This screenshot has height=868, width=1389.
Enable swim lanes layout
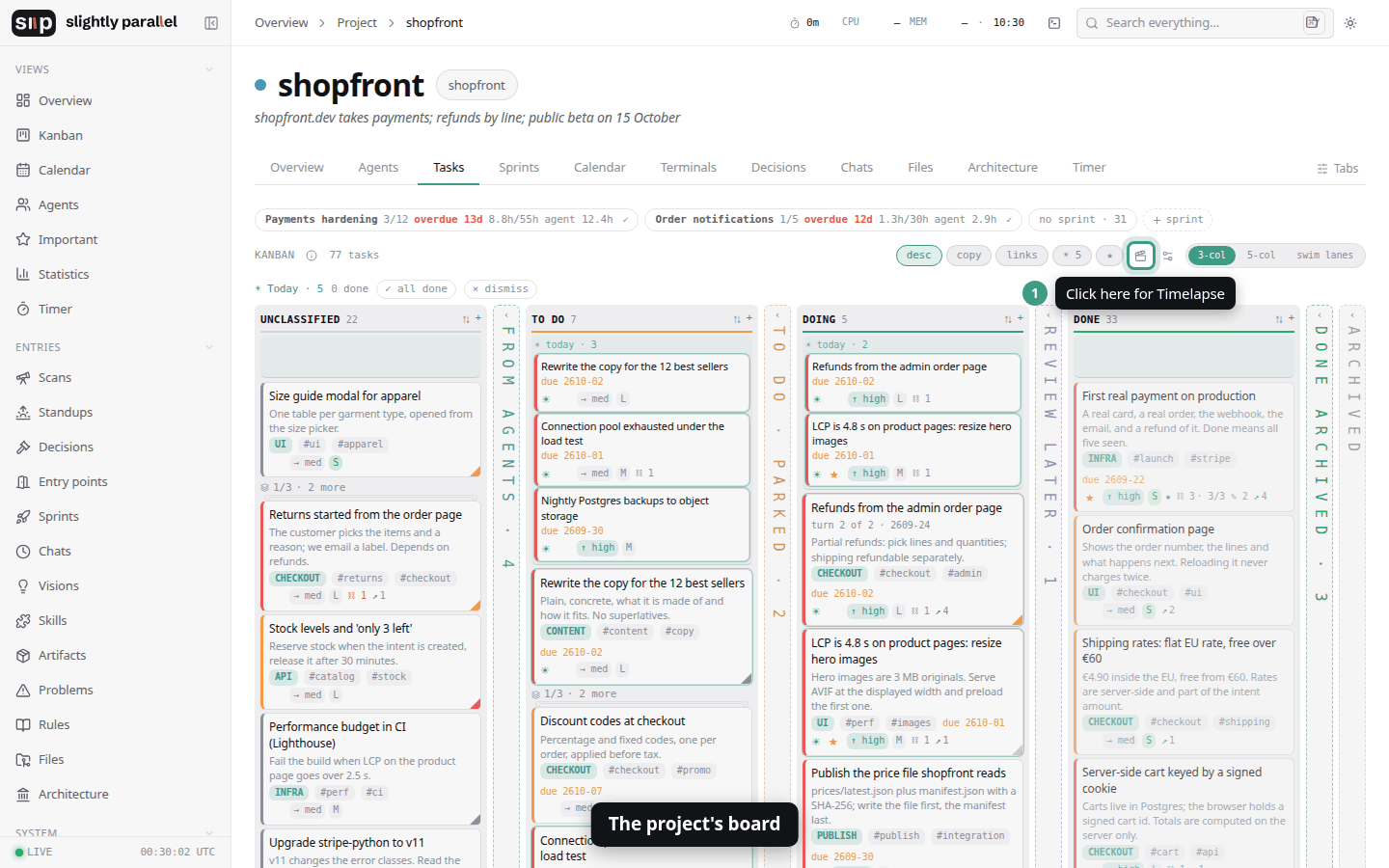pyautogui.click(x=1324, y=256)
